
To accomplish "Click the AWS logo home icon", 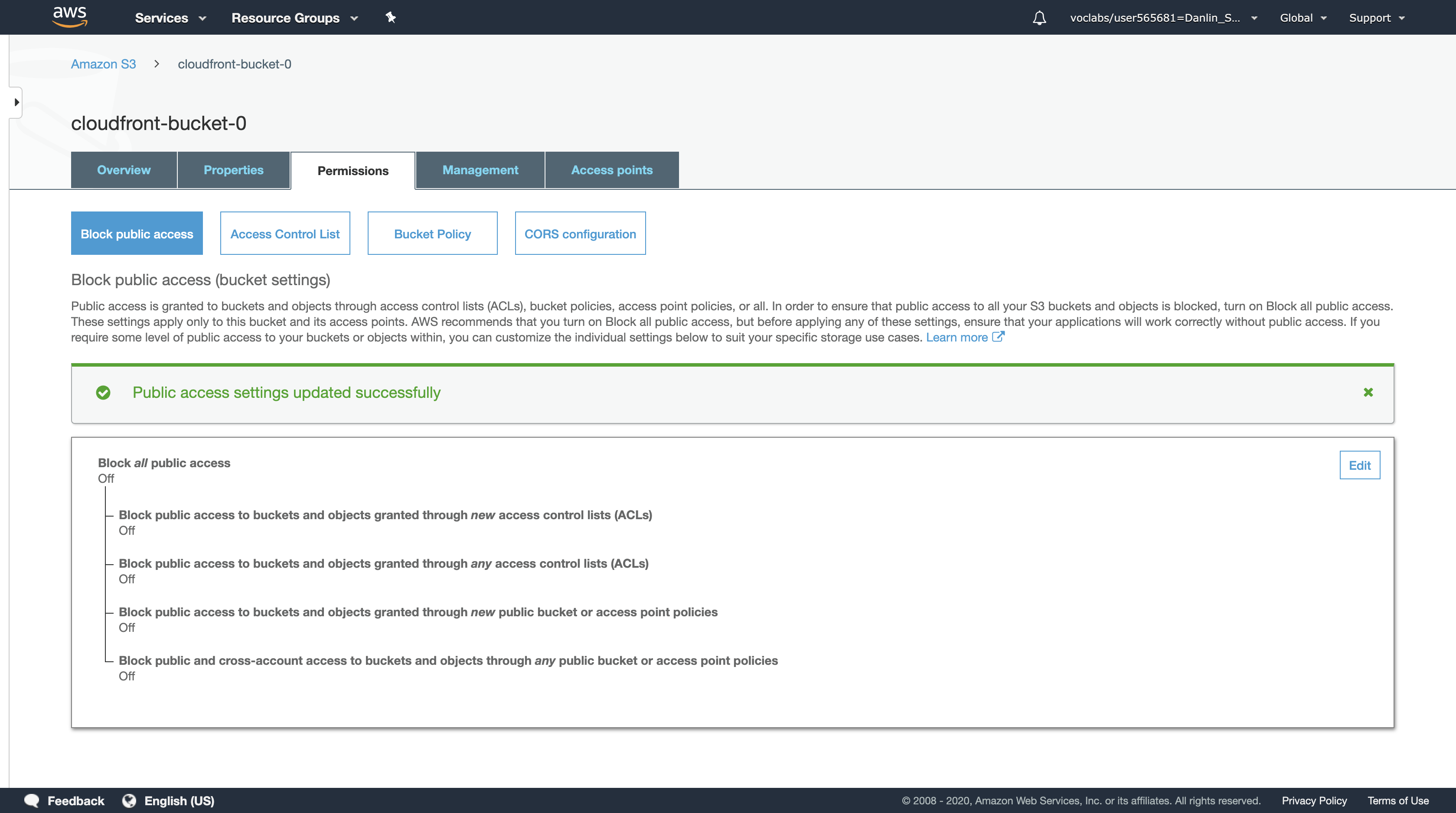I will (x=69, y=17).
